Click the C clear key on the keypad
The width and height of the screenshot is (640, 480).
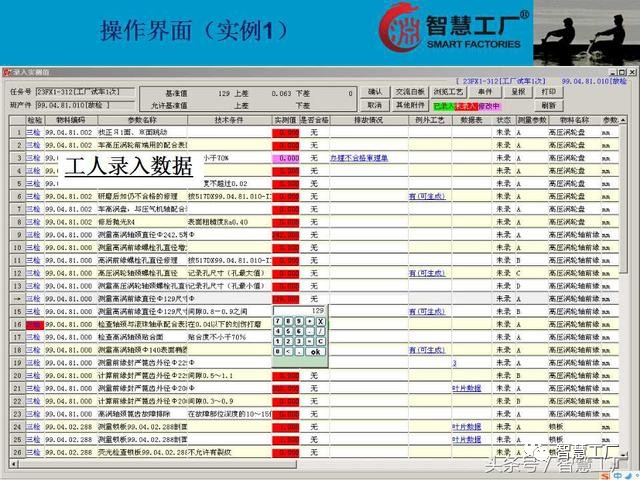pyautogui.click(x=320, y=341)
